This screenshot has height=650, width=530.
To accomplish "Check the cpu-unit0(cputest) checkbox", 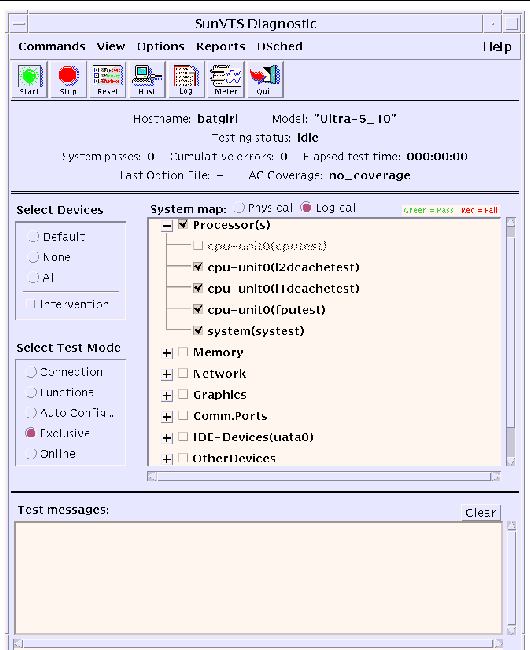I will [x=198, y=246].
